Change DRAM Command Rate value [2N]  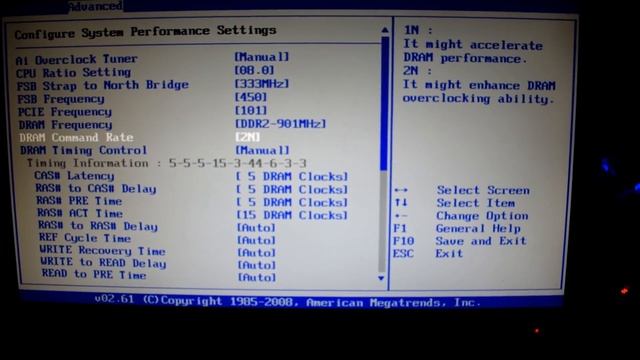click(x=247, y=137)
